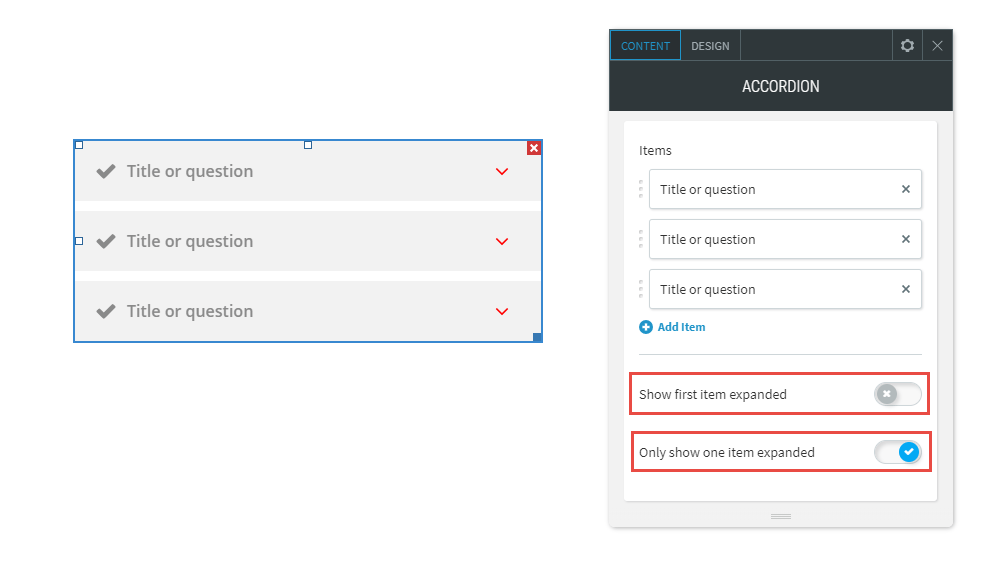Open the Accordion panel settings gear
Viewport: 1002px width, 565px height.
tap(907, 45)
